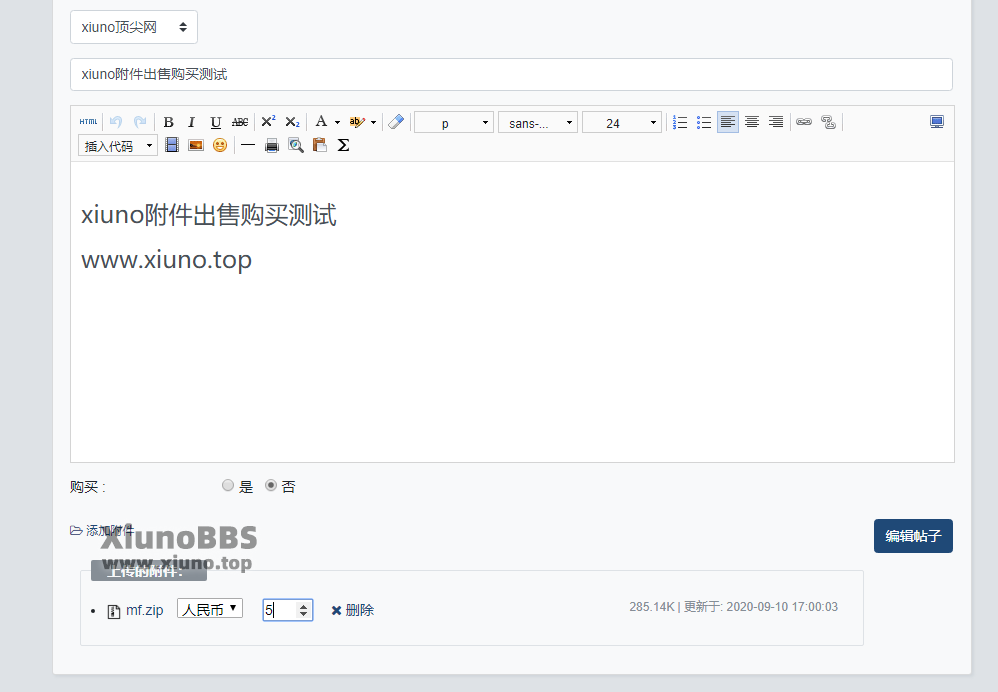Click the heading line xiuno附件出售购买测试 in the editor body
Image resolution: width=998 pixels, height=692 pixels.
click(x=209, y=215)
